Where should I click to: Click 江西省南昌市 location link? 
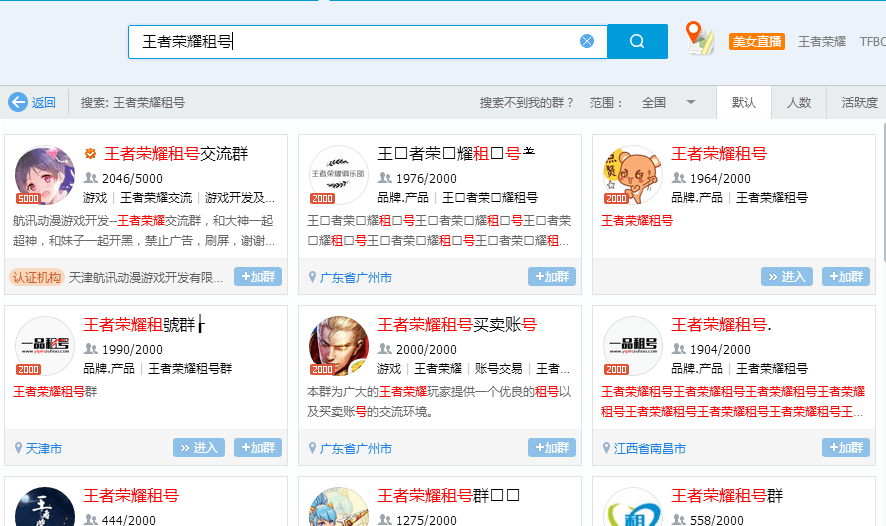[x=649, y=449]
